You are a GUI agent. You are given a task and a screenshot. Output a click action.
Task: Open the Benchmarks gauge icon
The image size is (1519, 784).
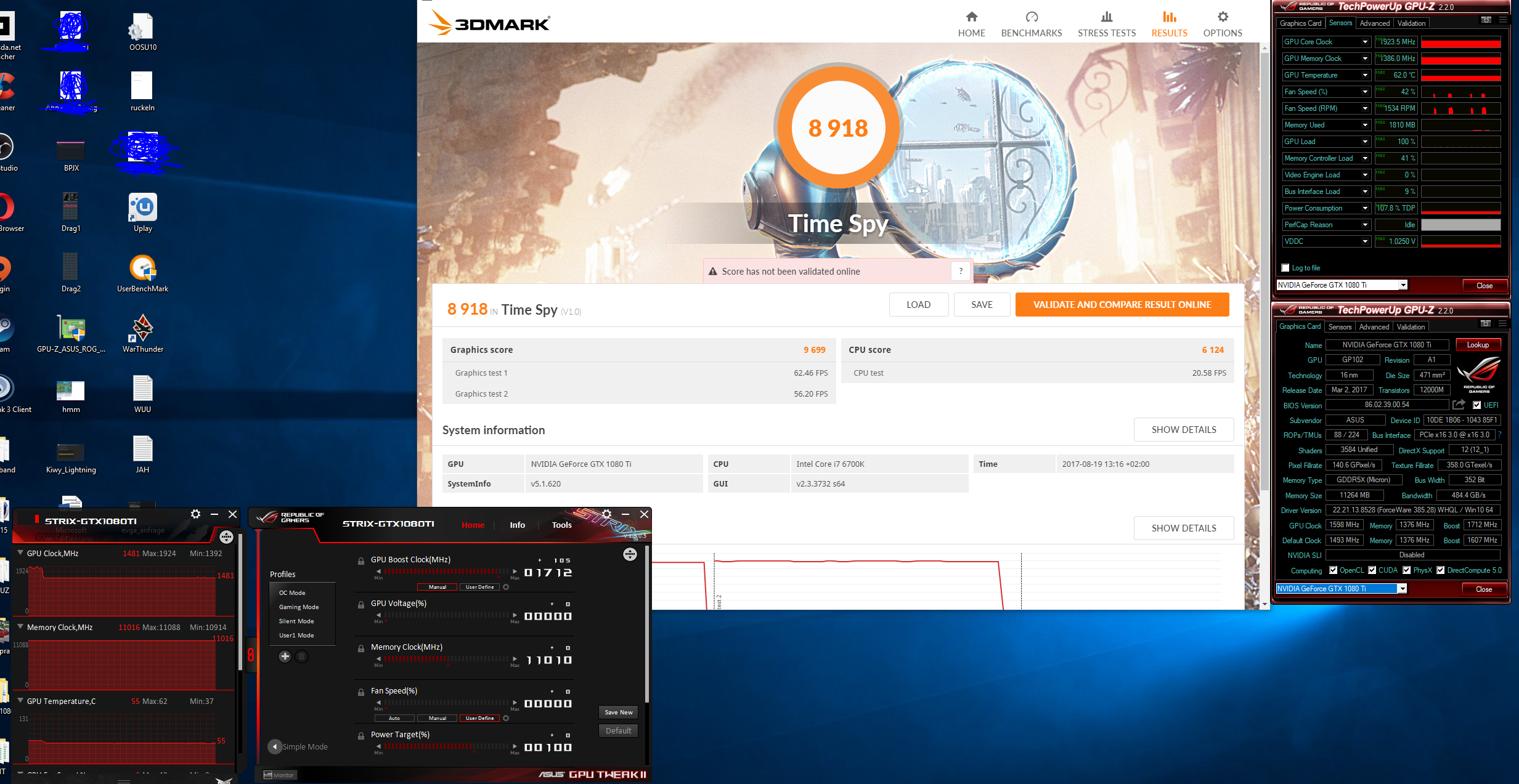(x=1032, y=17)
